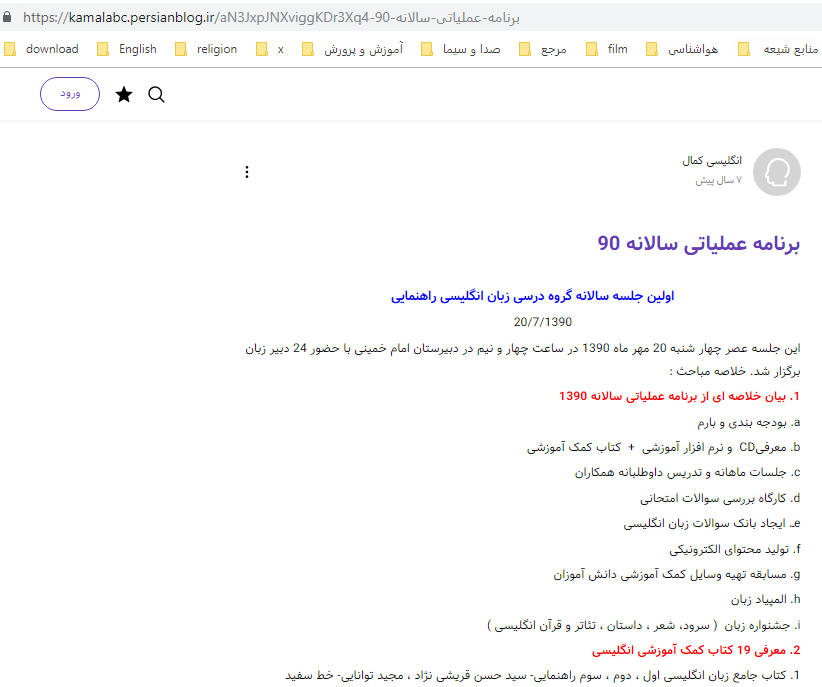Open the مرجع bookmarks folder
Image resolution: width=822 pixels, height=687 pixels.
(x=543, y=49)
